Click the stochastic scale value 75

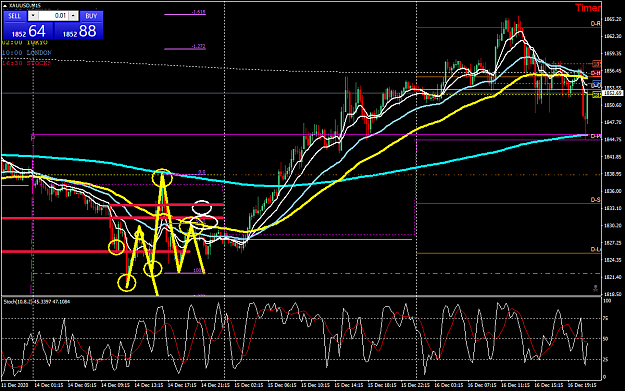(606, 318)
